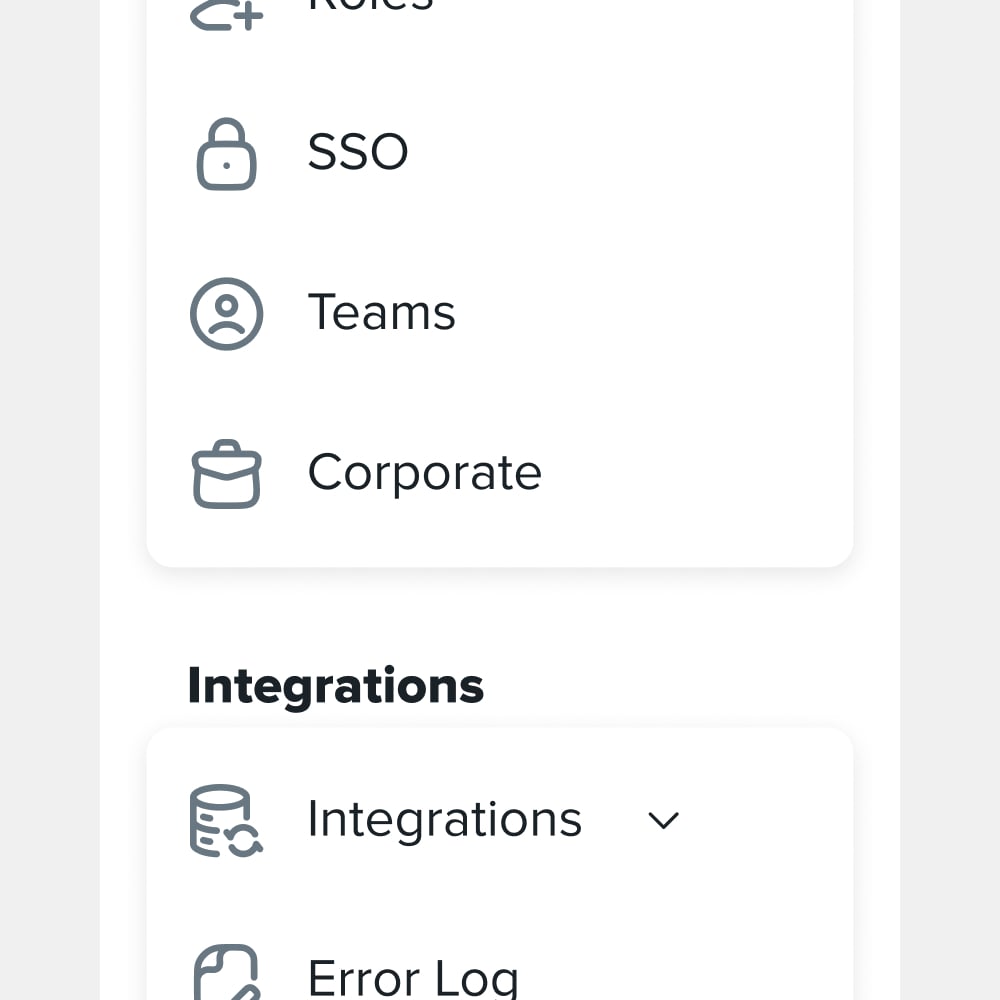The image size is (1000, 1000).
Task: Open the SSO menu item
Action: [358, 153]
